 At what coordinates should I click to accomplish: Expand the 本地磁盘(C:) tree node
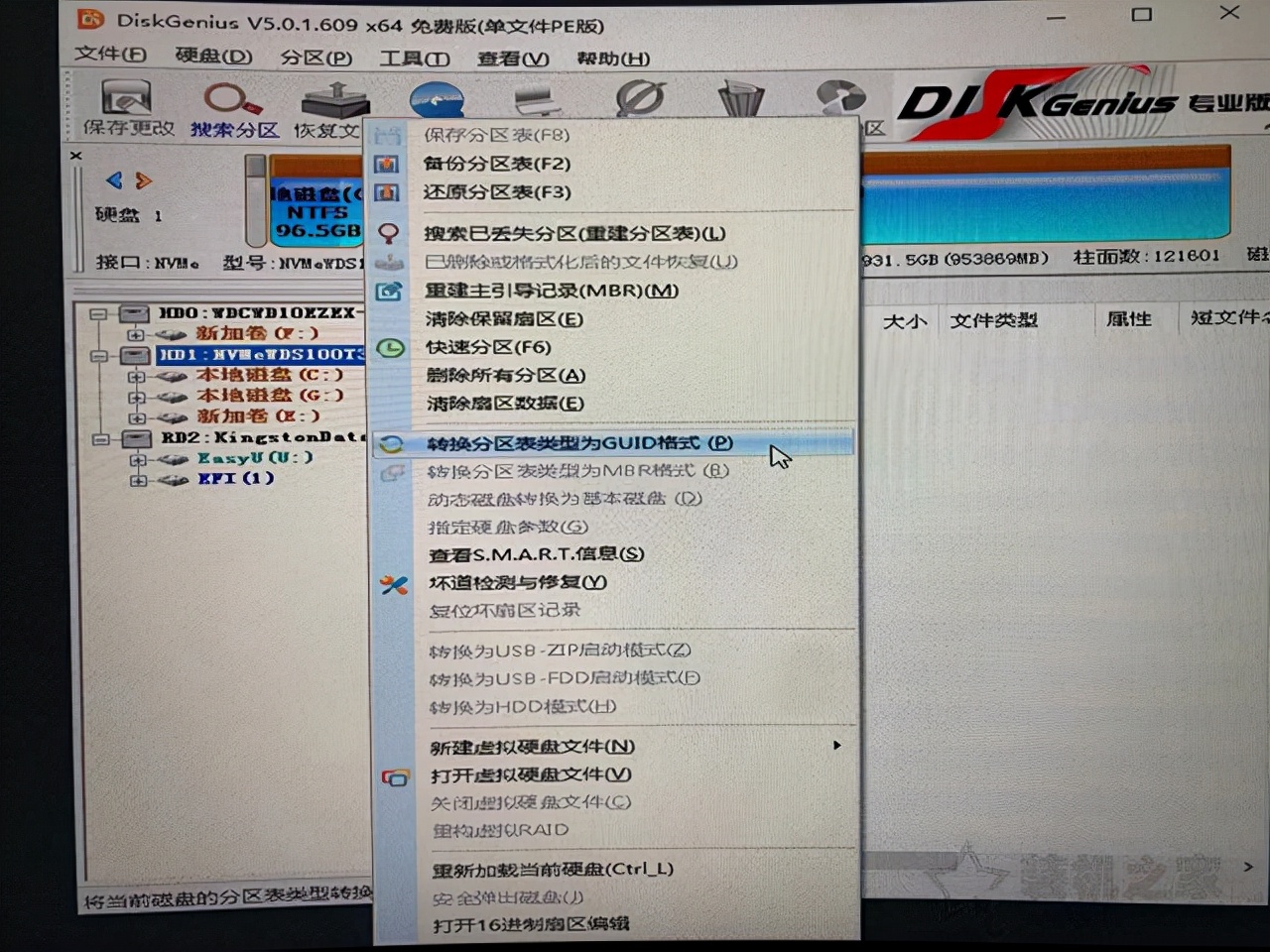137,375
